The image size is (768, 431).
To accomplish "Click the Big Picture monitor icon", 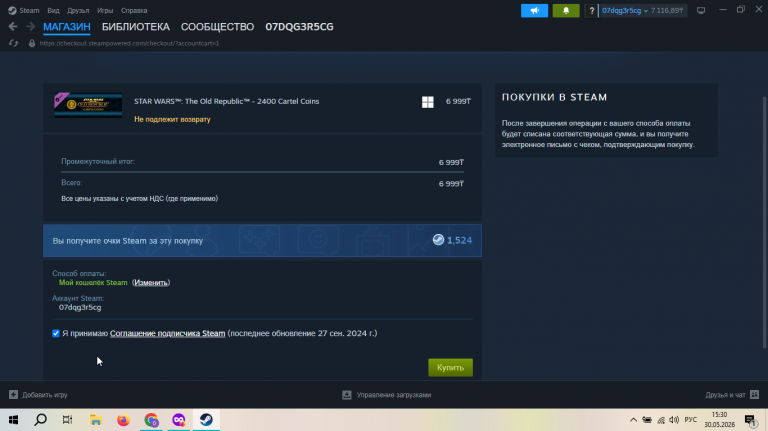I will [x=701, y=10].
